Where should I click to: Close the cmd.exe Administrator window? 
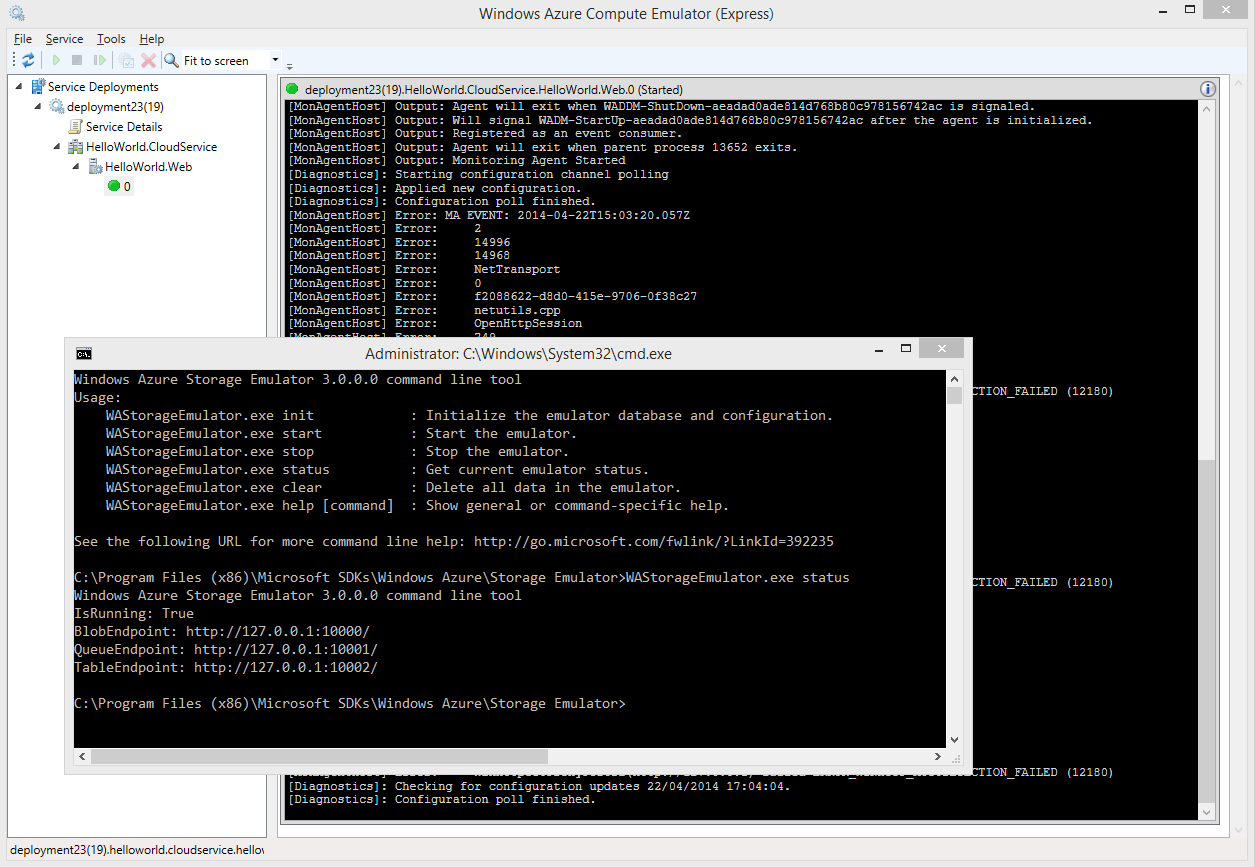[943, 349]
